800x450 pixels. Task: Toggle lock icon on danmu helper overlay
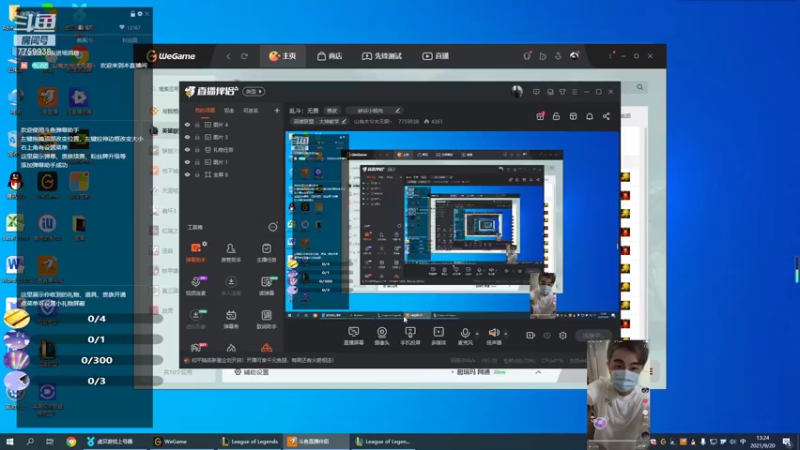133,14
